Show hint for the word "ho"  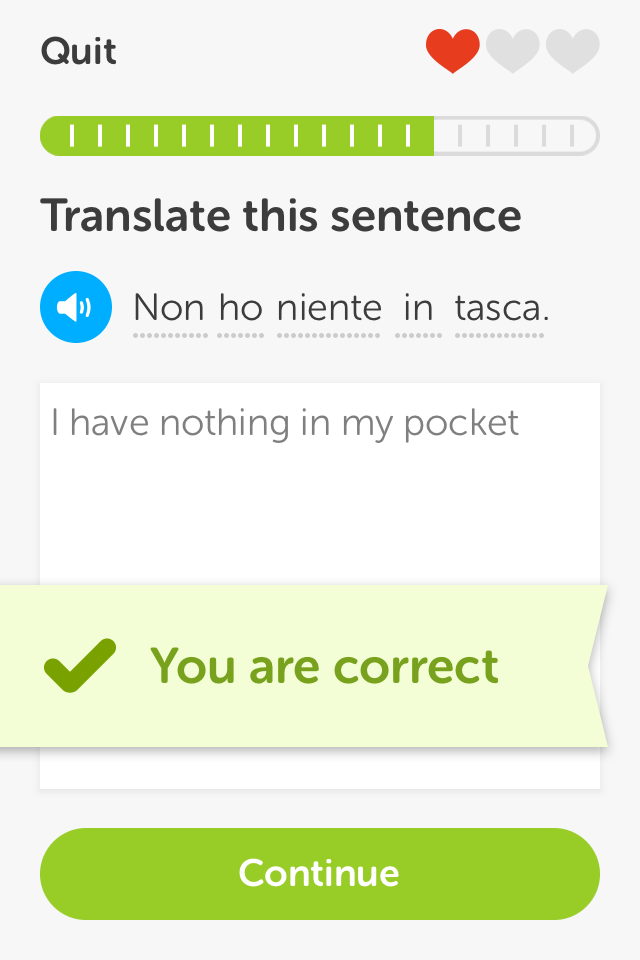point(241,308)
